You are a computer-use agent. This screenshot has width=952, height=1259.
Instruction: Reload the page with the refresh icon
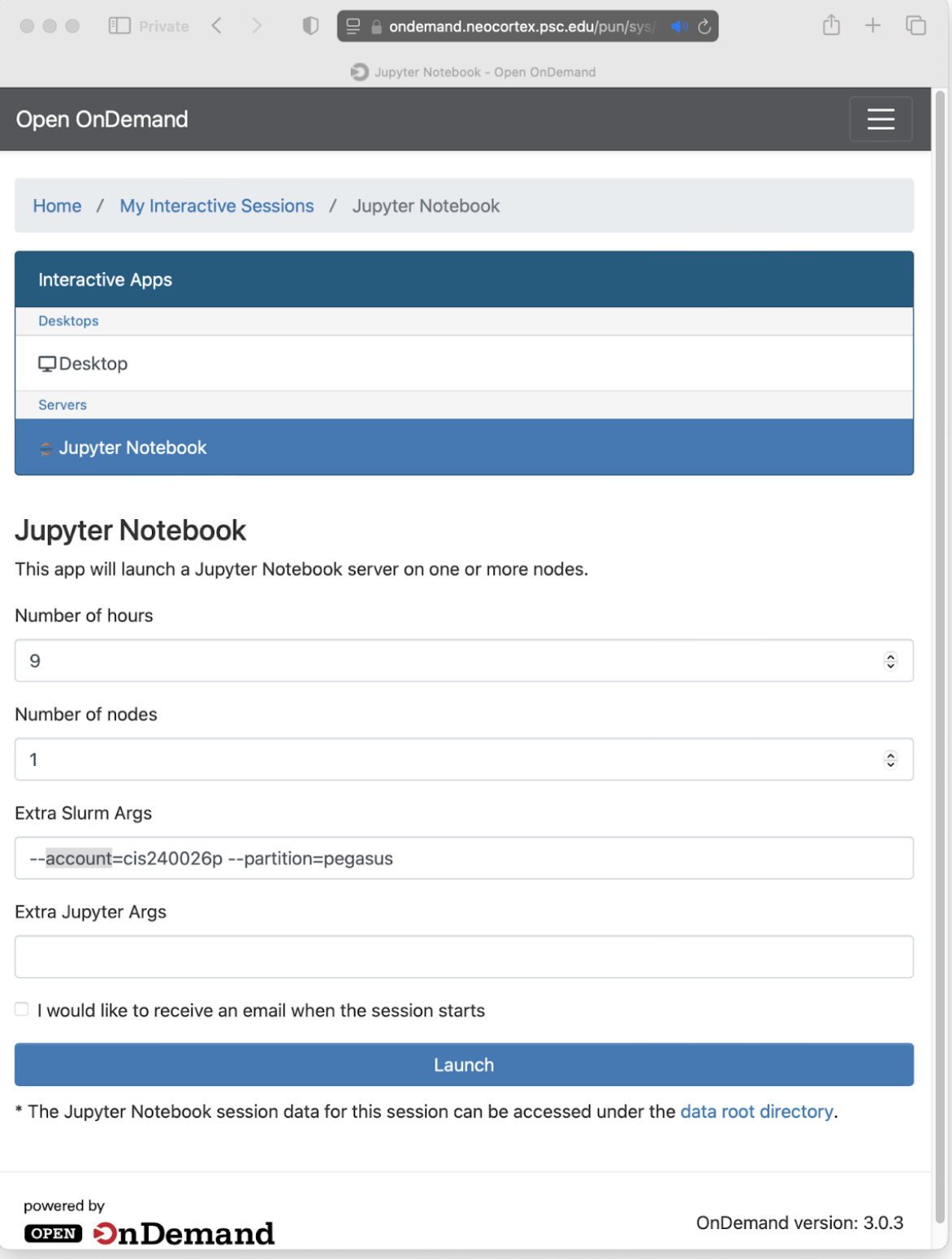point(704,27)
